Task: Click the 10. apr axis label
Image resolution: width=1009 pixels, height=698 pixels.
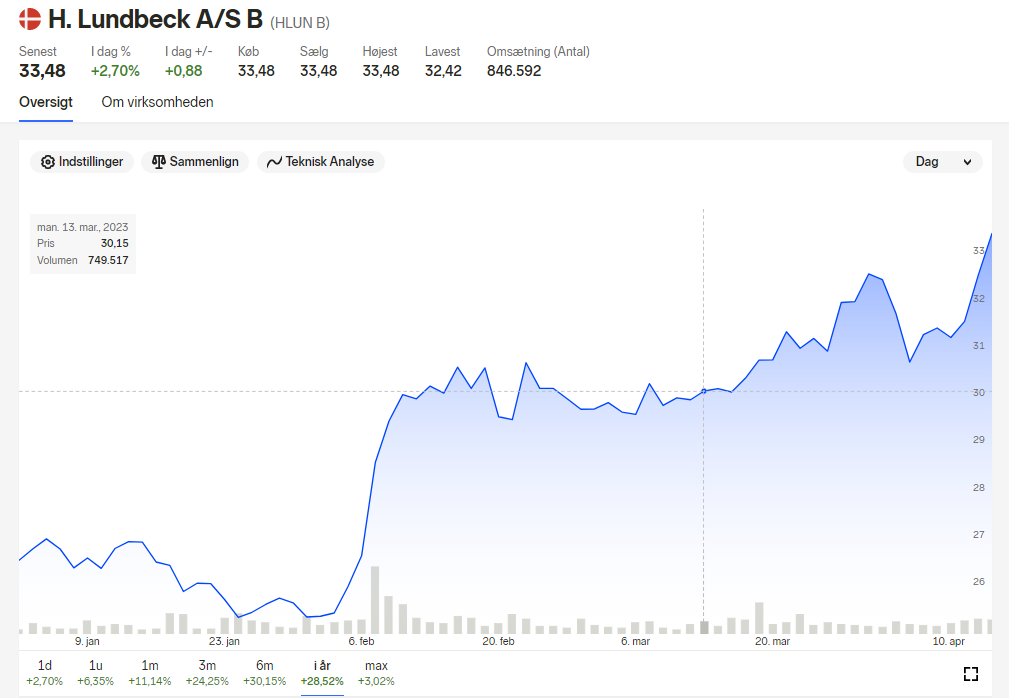Action: click(x=949, y=641)
